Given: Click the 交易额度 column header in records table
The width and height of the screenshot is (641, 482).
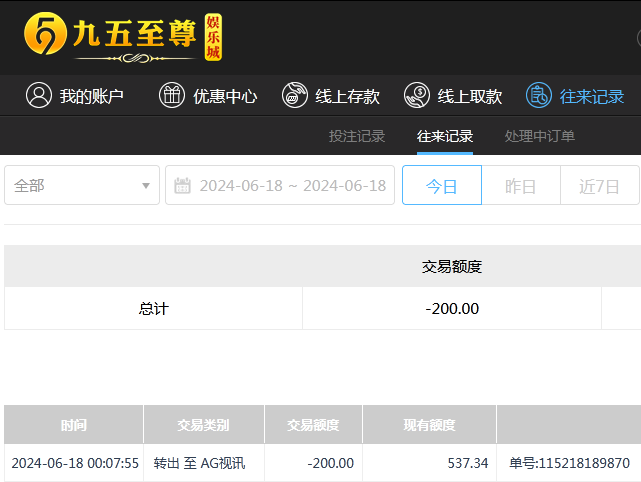Looking at the screenshot, I should click(313, 425).
